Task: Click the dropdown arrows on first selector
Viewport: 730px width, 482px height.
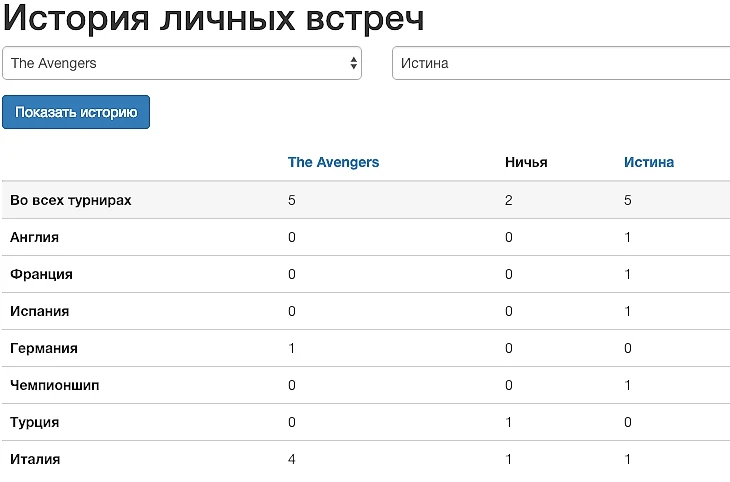Action: click(353, 63)
